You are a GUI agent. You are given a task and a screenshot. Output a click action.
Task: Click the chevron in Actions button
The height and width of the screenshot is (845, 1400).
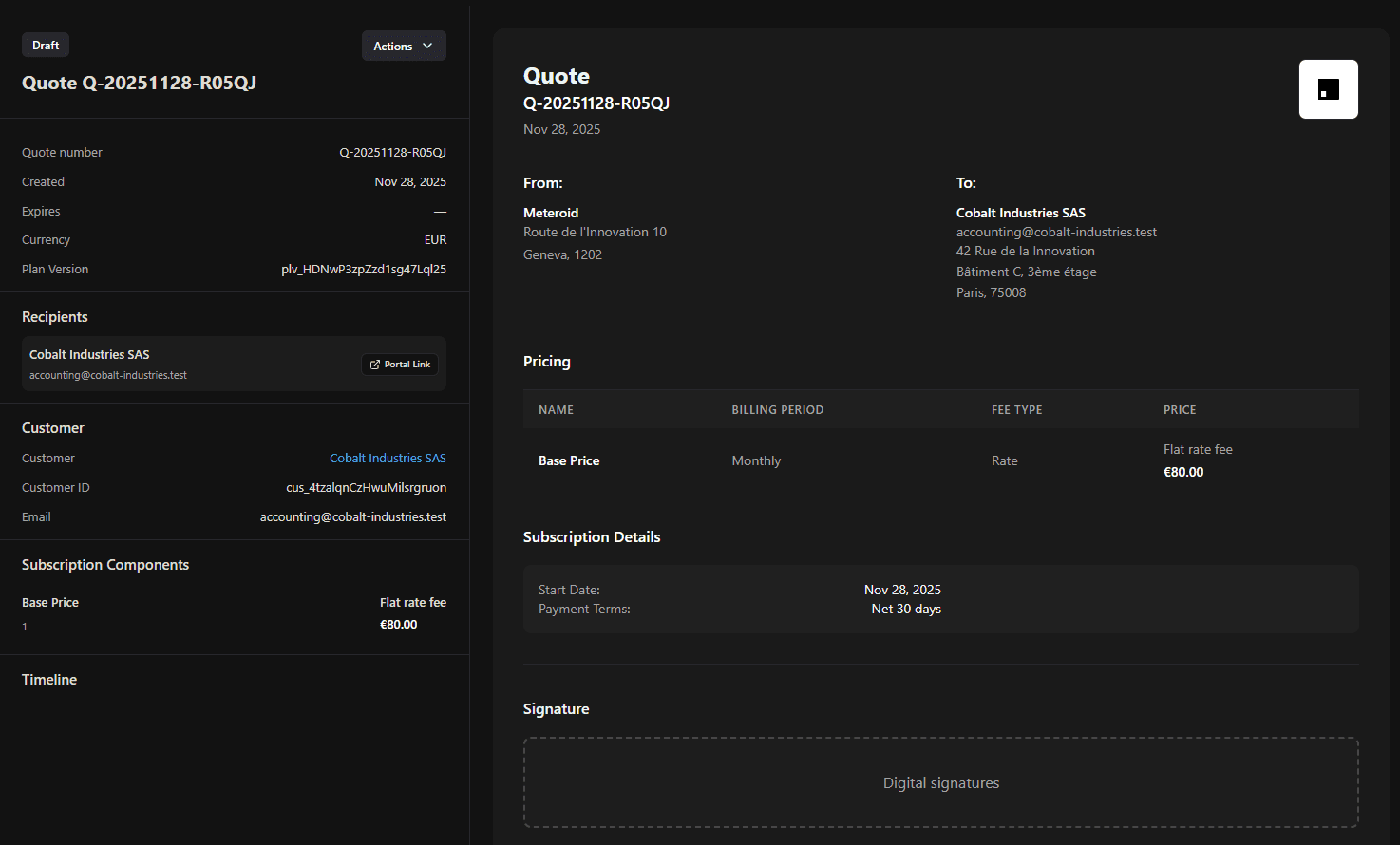coord(427,46)
